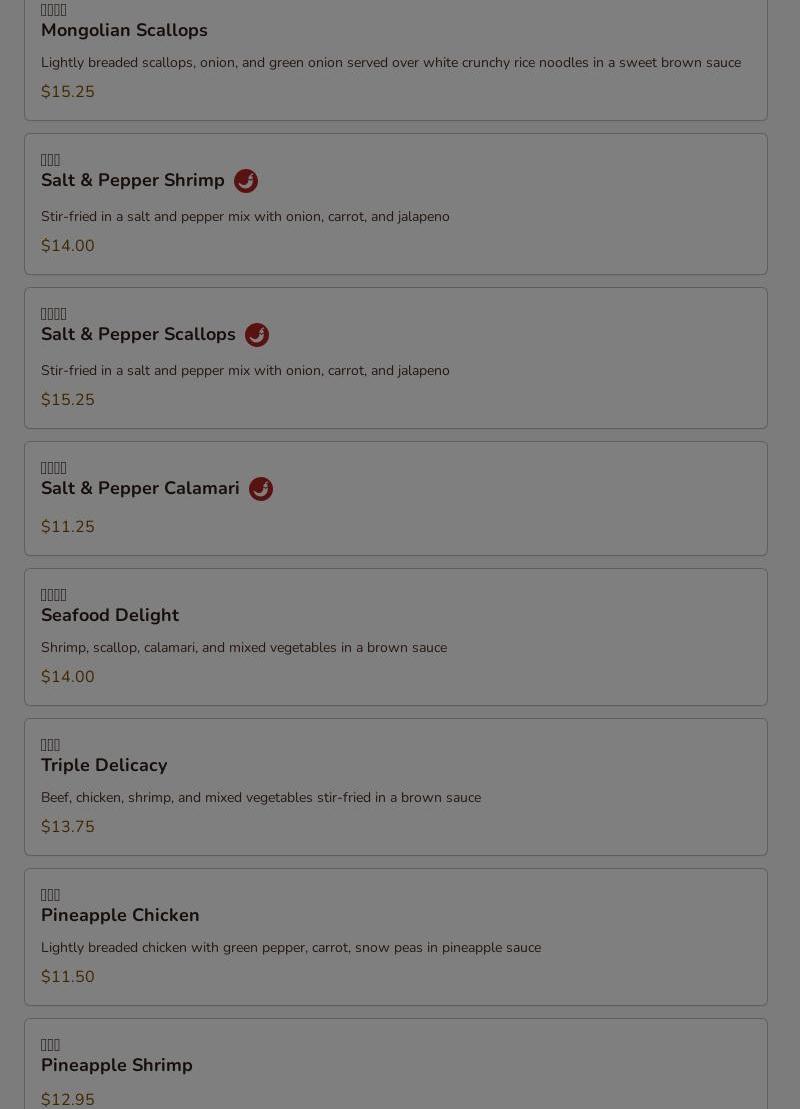Pick the Pineapple Chicken menu item
The height and width of the screenshot is (1109, 800).
(x=120, y=916)
